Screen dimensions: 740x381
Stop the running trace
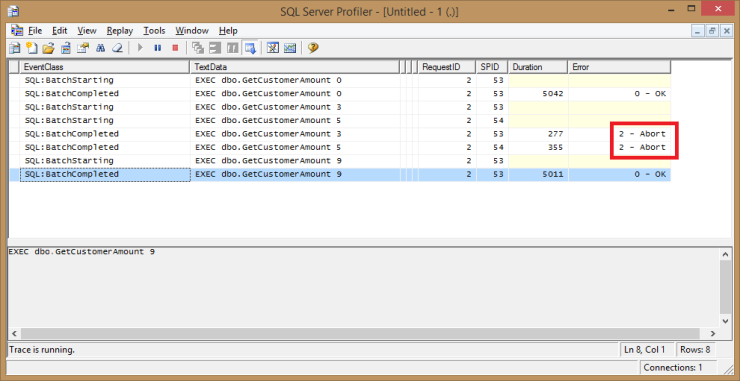point(175,48)
